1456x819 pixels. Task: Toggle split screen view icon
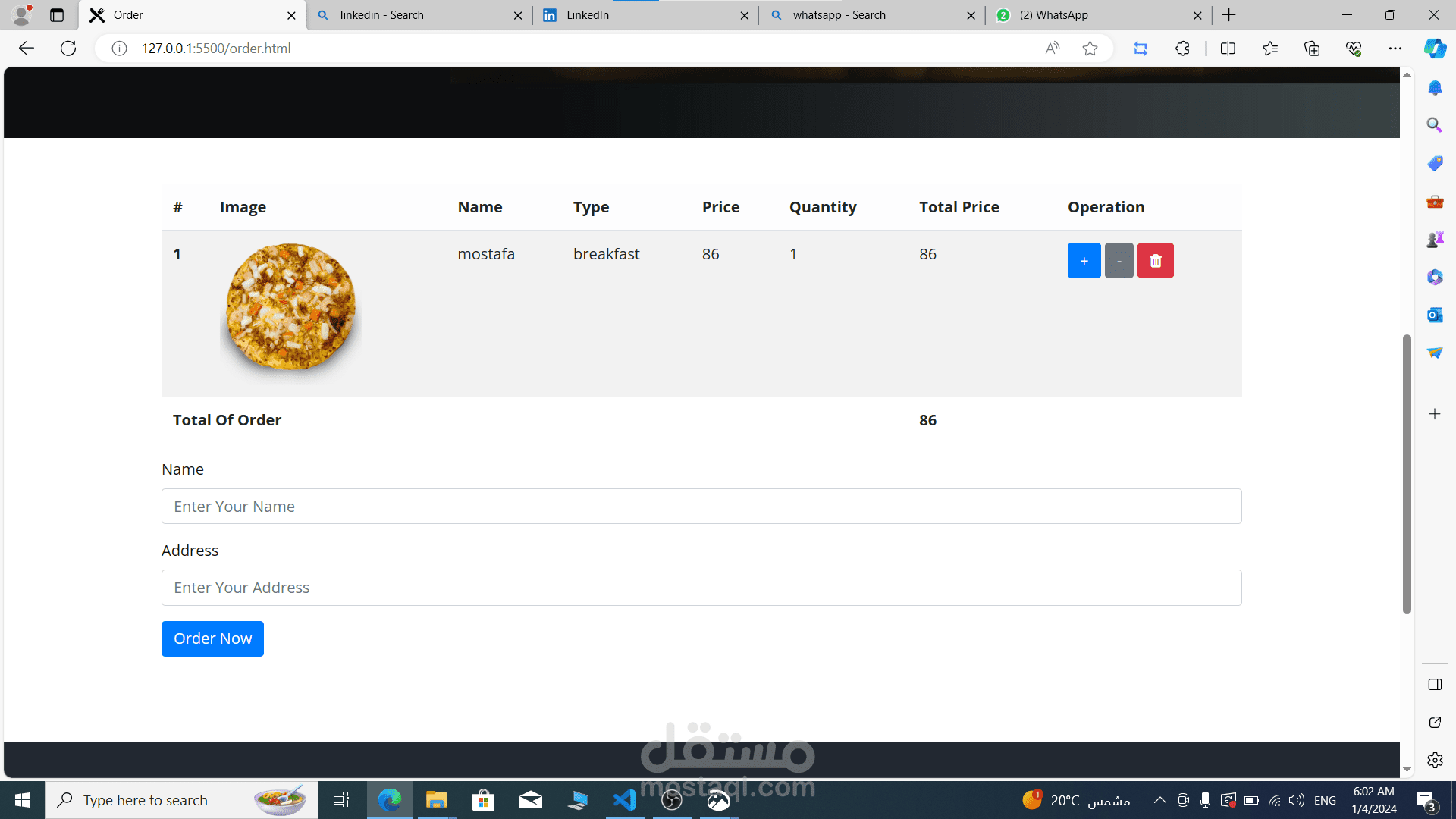[1228, 49]
